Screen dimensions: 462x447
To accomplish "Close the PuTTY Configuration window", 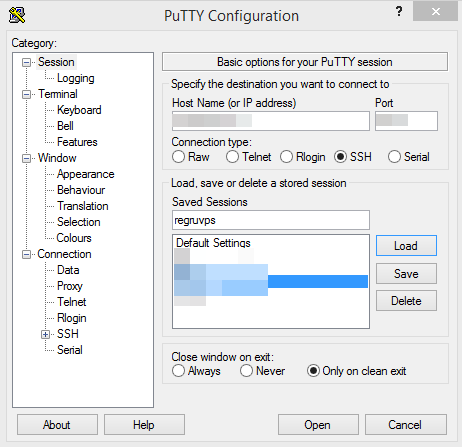I will coord(435,12).
